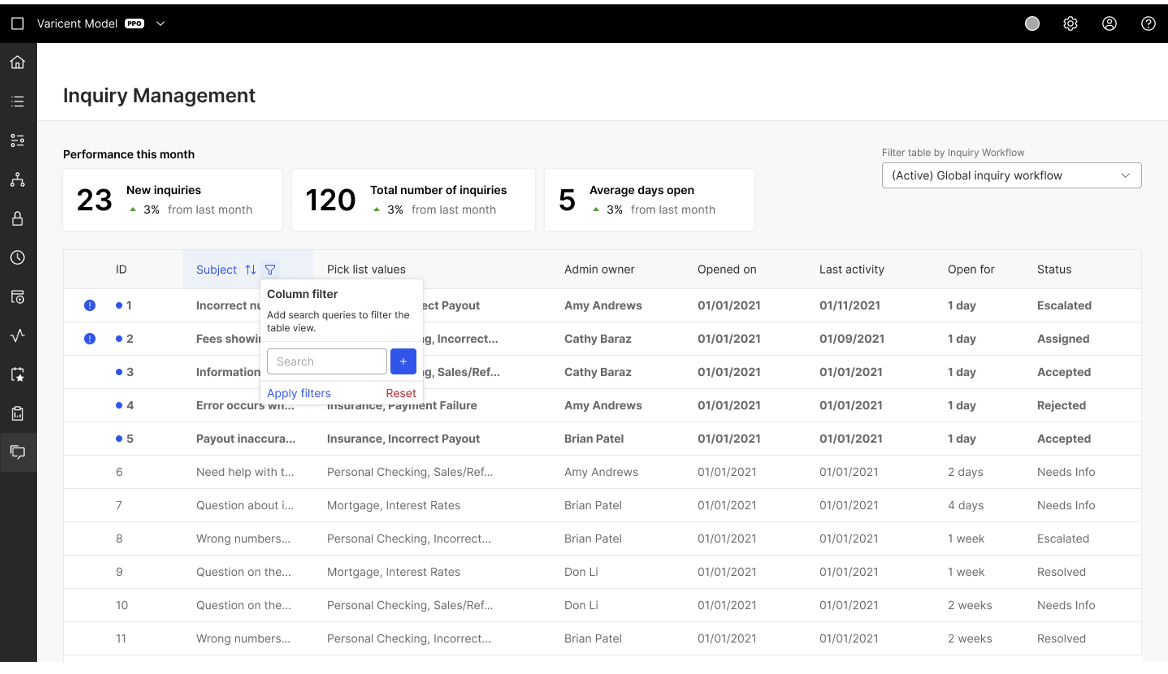Open the clock history icon in sidebar

[17, 258]
